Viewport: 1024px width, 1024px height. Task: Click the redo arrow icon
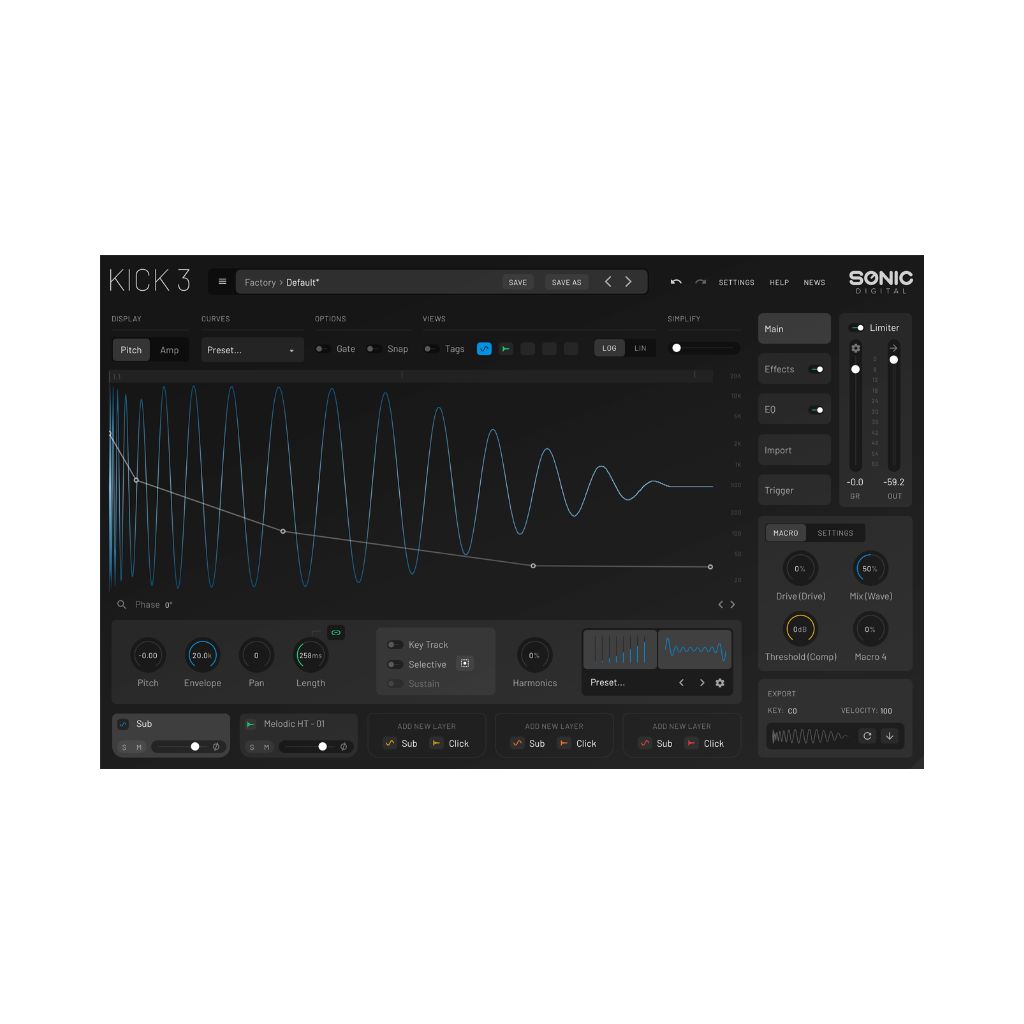pyautogui.click(x=700, y=282)
